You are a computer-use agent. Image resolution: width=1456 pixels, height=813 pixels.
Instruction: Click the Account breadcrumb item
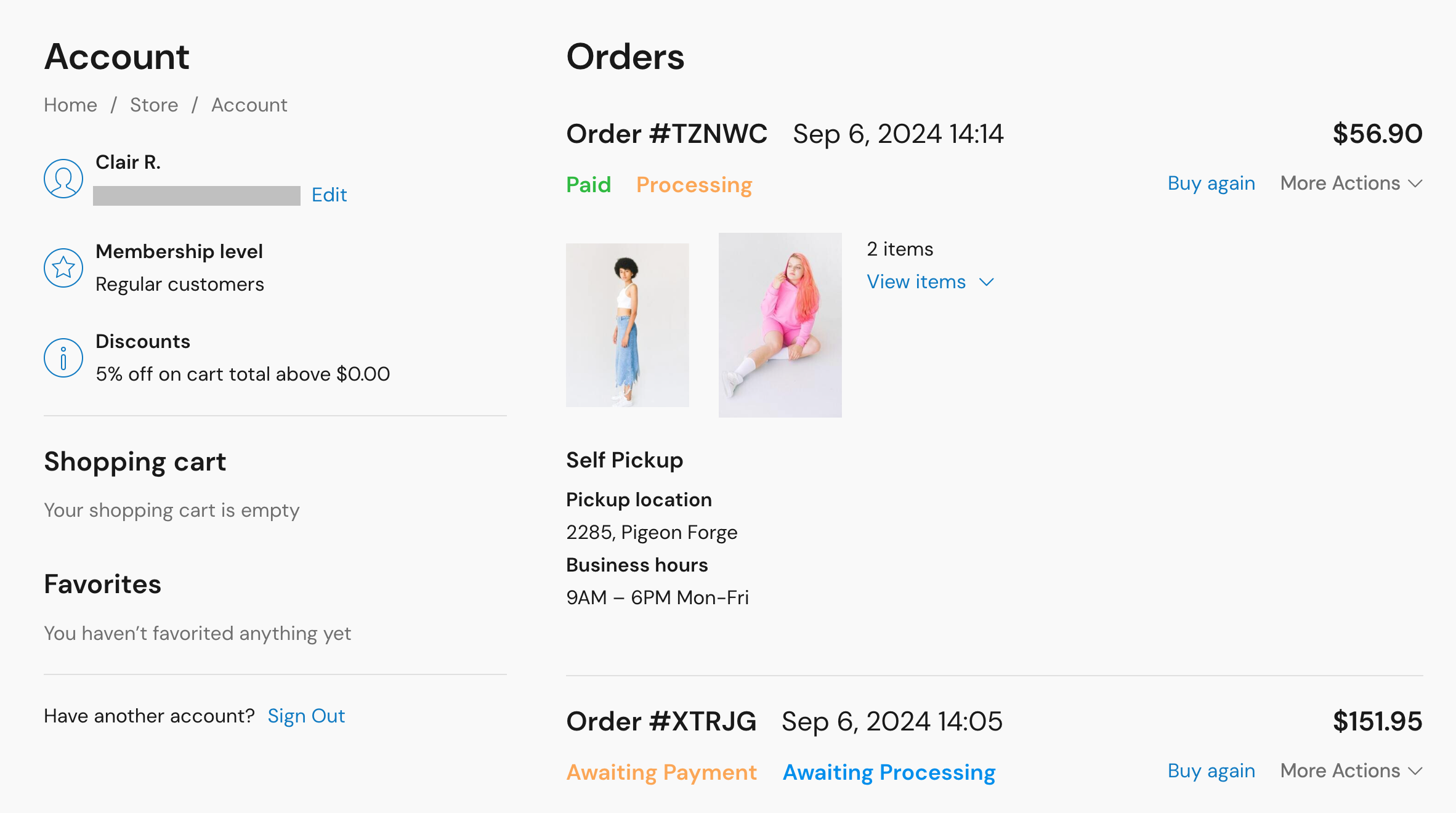point(249,105)
